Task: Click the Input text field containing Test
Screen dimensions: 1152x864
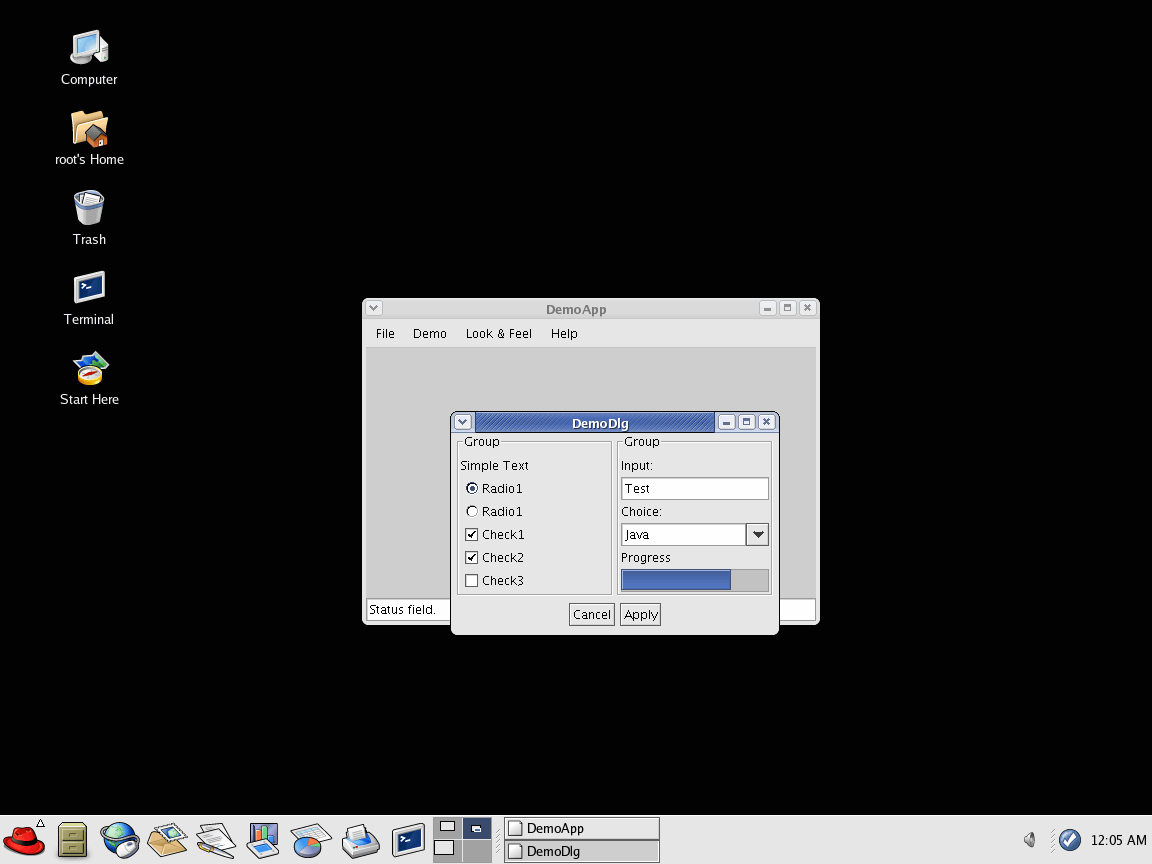Action: pos(694,489)
